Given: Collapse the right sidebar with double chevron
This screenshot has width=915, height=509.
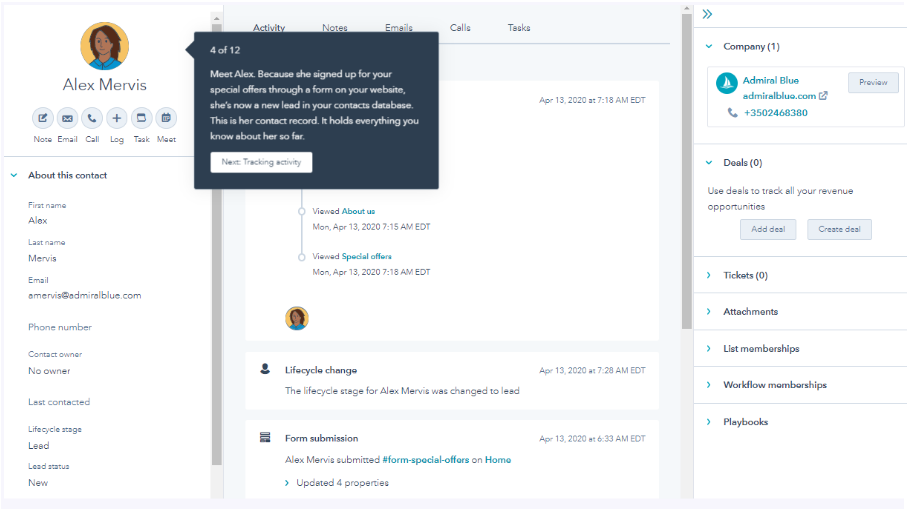Looking at the screenshot, I should tap(707, 14).
